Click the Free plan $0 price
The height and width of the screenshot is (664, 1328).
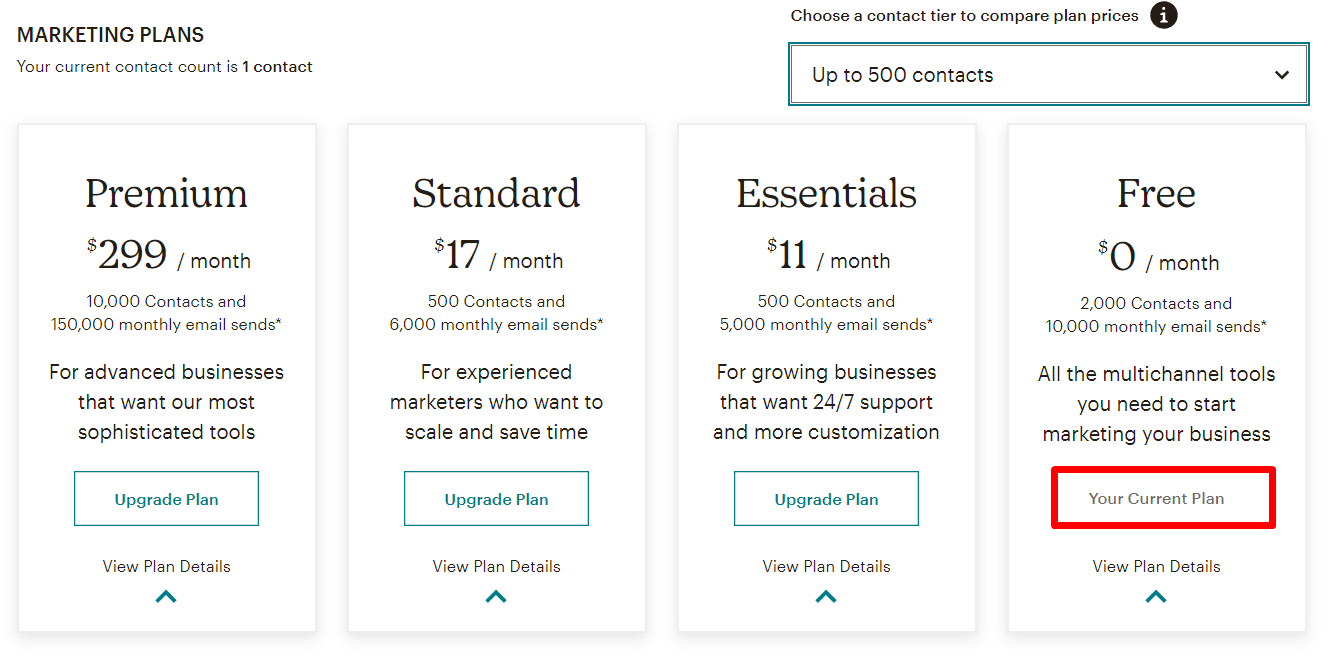click(1117, 257)
